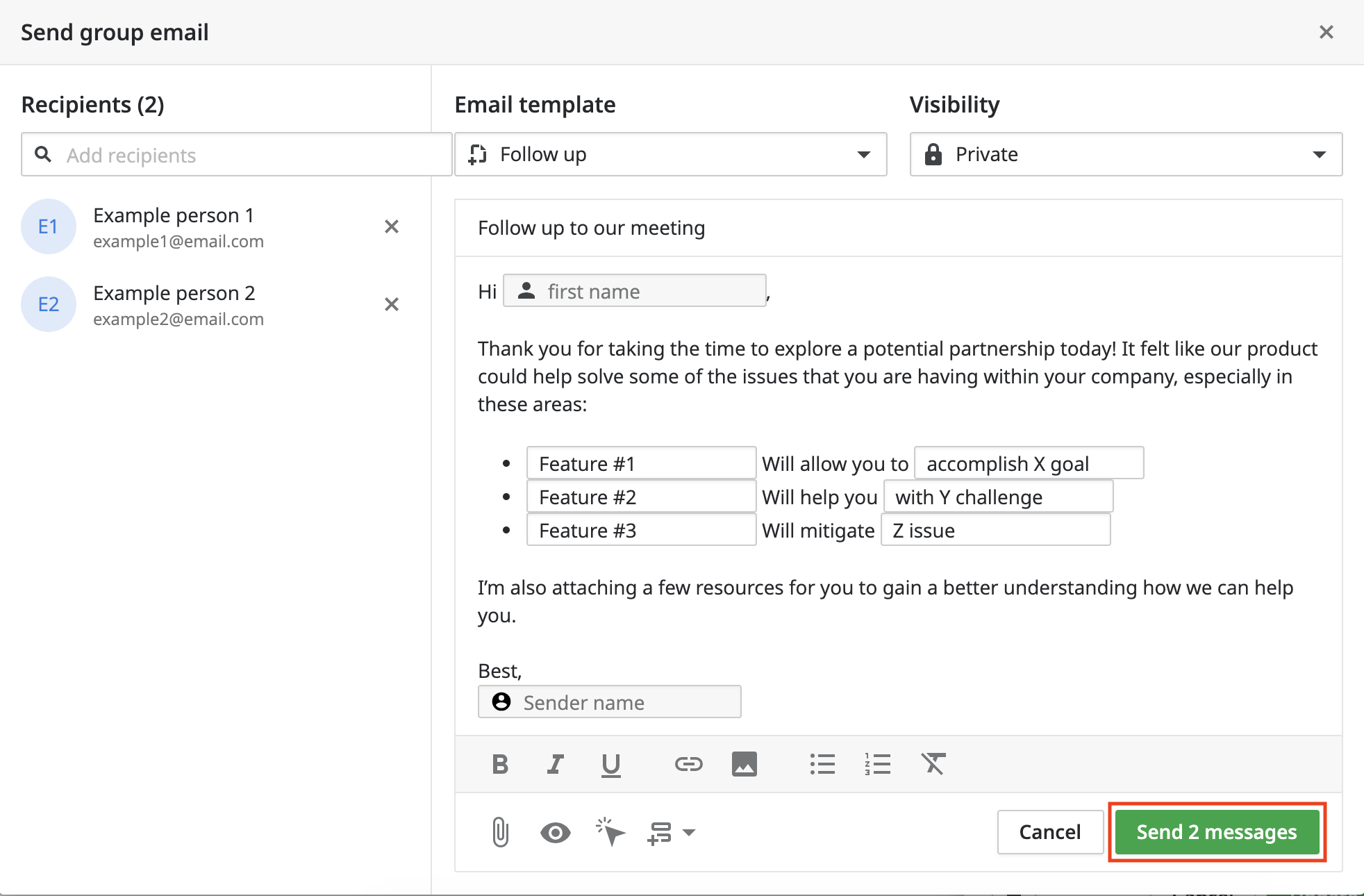
Task: Create a numbered list
Action: click(x=878, y=764)
